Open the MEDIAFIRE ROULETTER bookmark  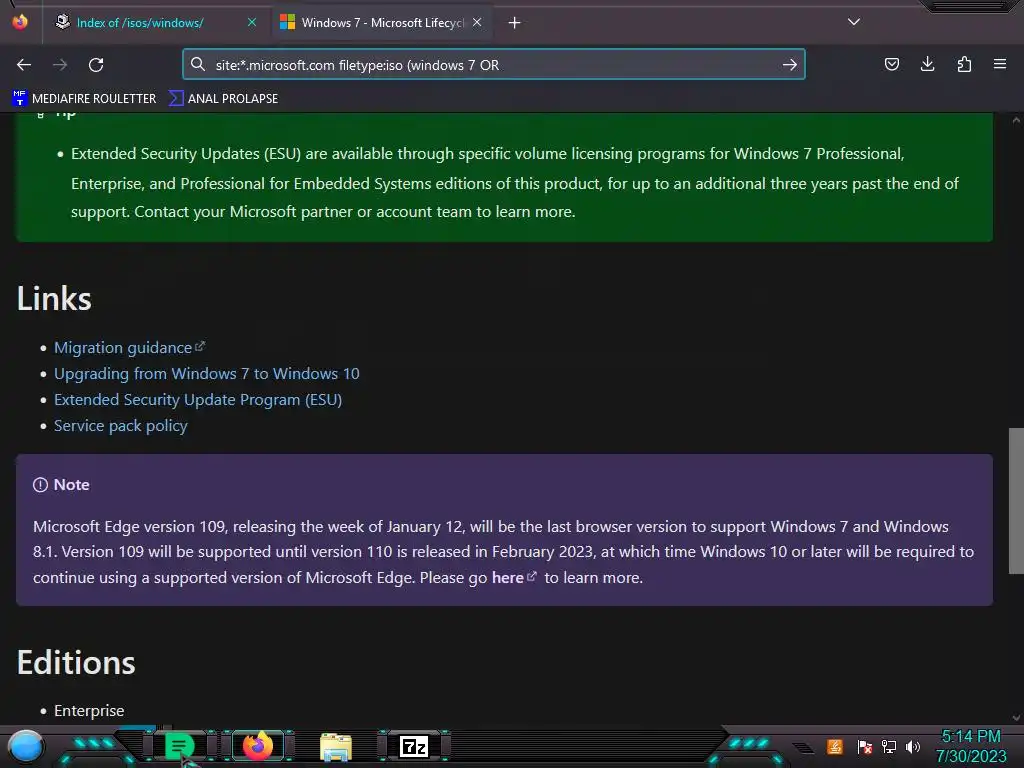click(84, 99)
